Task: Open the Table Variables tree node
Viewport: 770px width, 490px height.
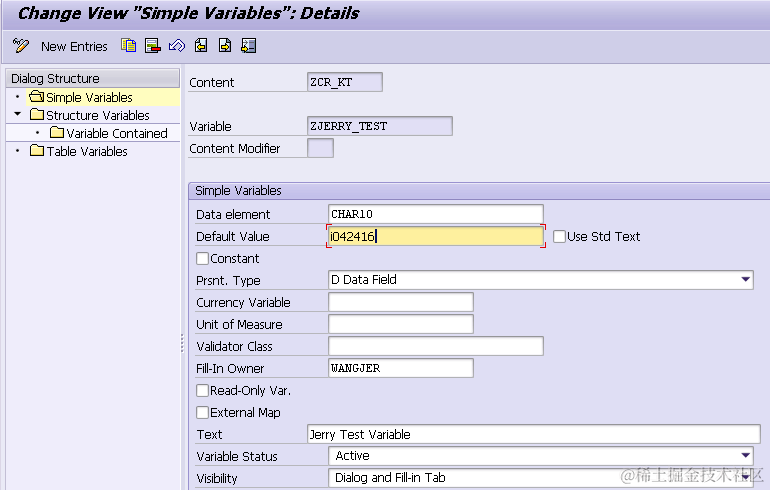Action: pos(87,151)
